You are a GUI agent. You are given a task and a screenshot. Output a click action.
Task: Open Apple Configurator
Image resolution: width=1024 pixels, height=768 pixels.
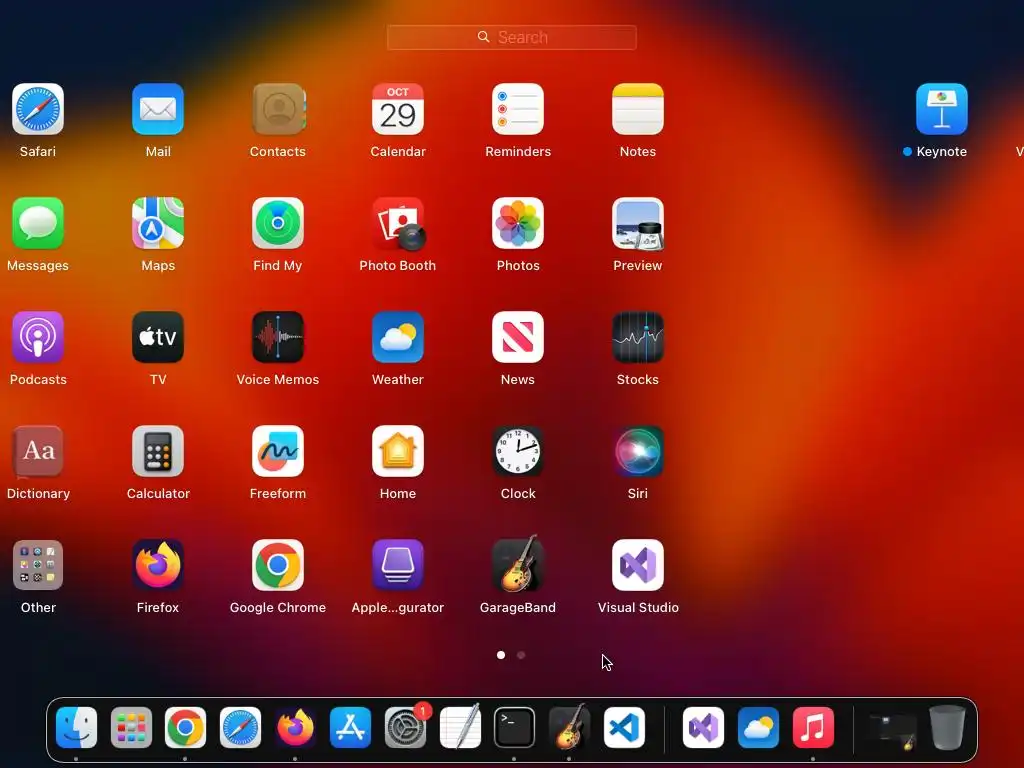click(398, 565)
